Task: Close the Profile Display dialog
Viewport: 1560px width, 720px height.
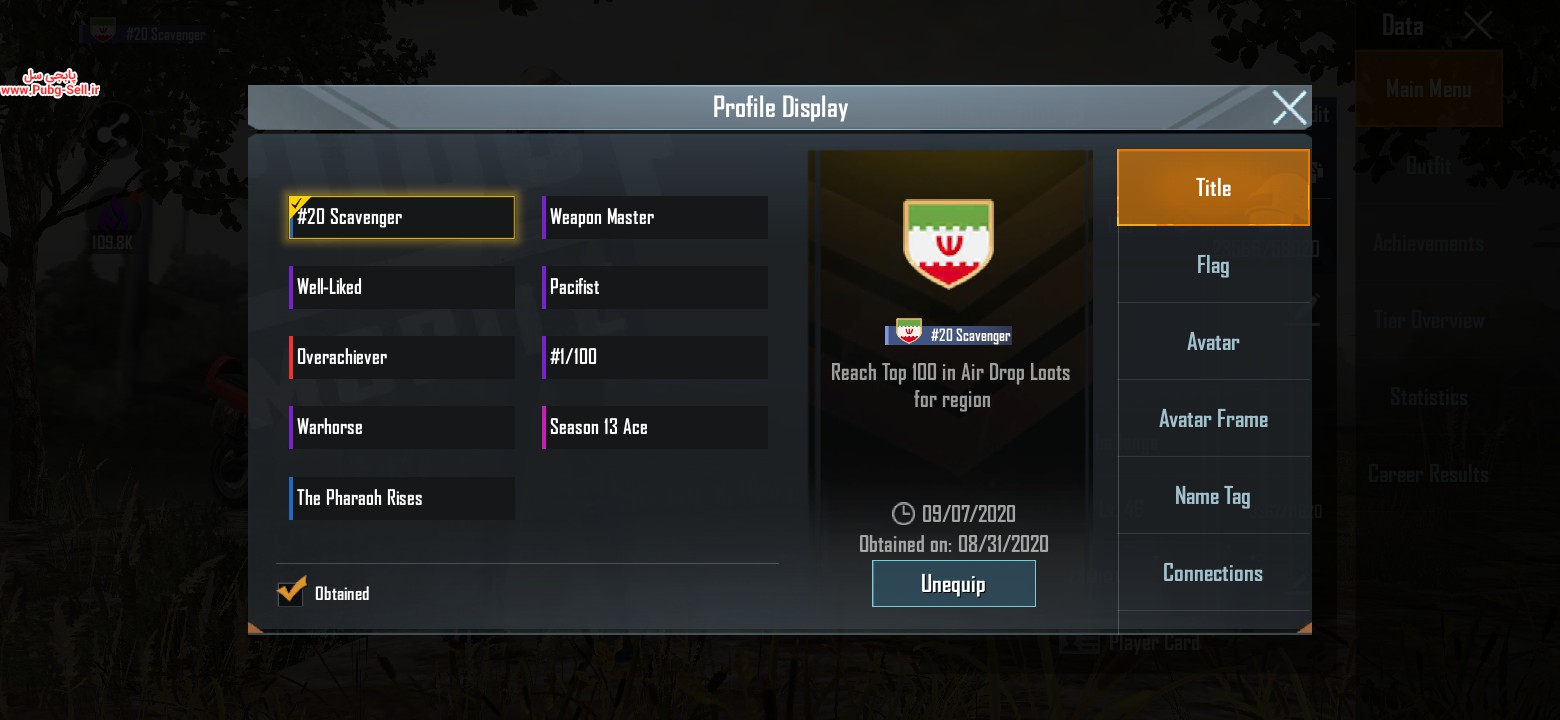Action: pos(1289,107)
